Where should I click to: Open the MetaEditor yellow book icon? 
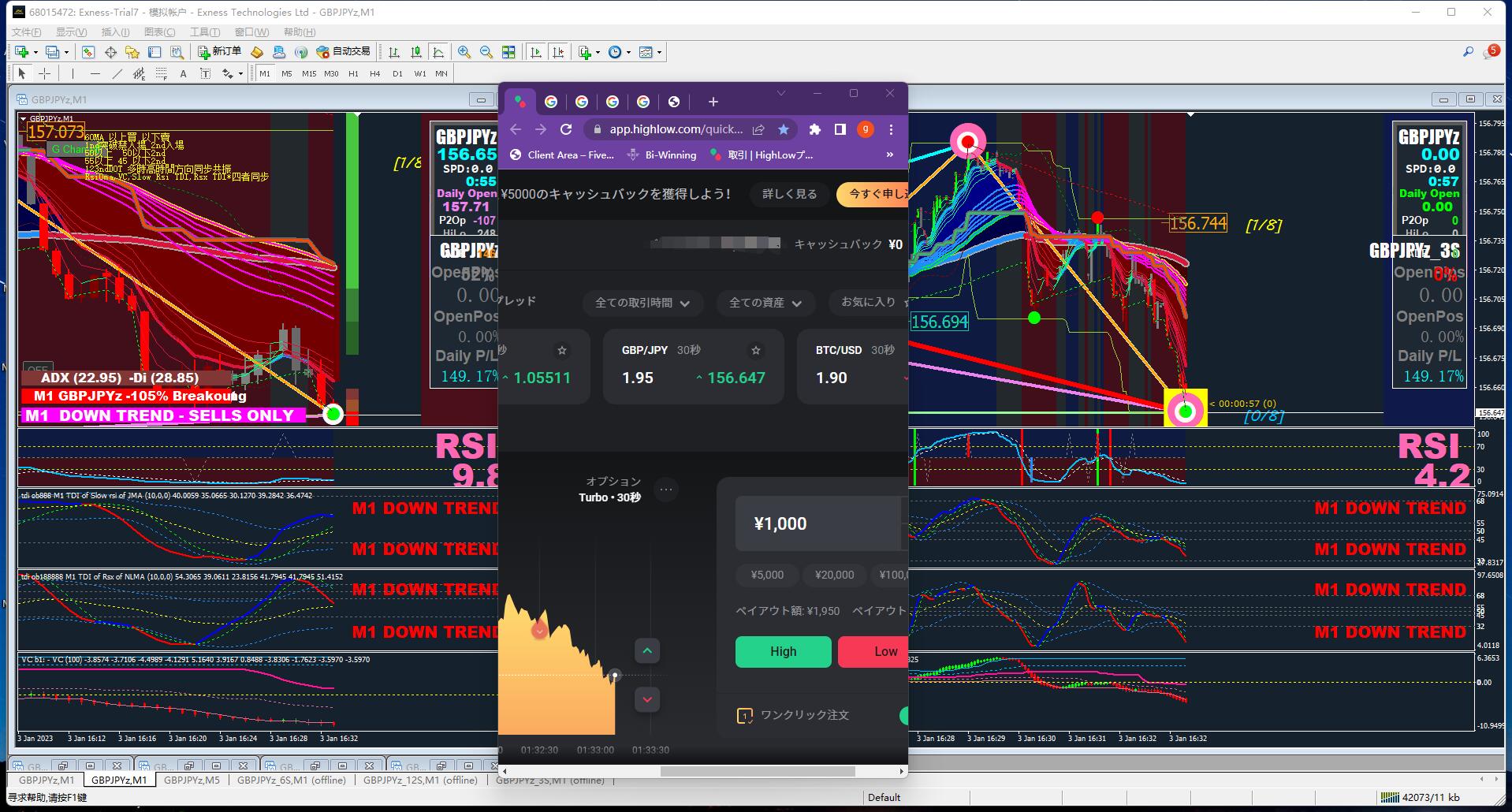(257, 52)
